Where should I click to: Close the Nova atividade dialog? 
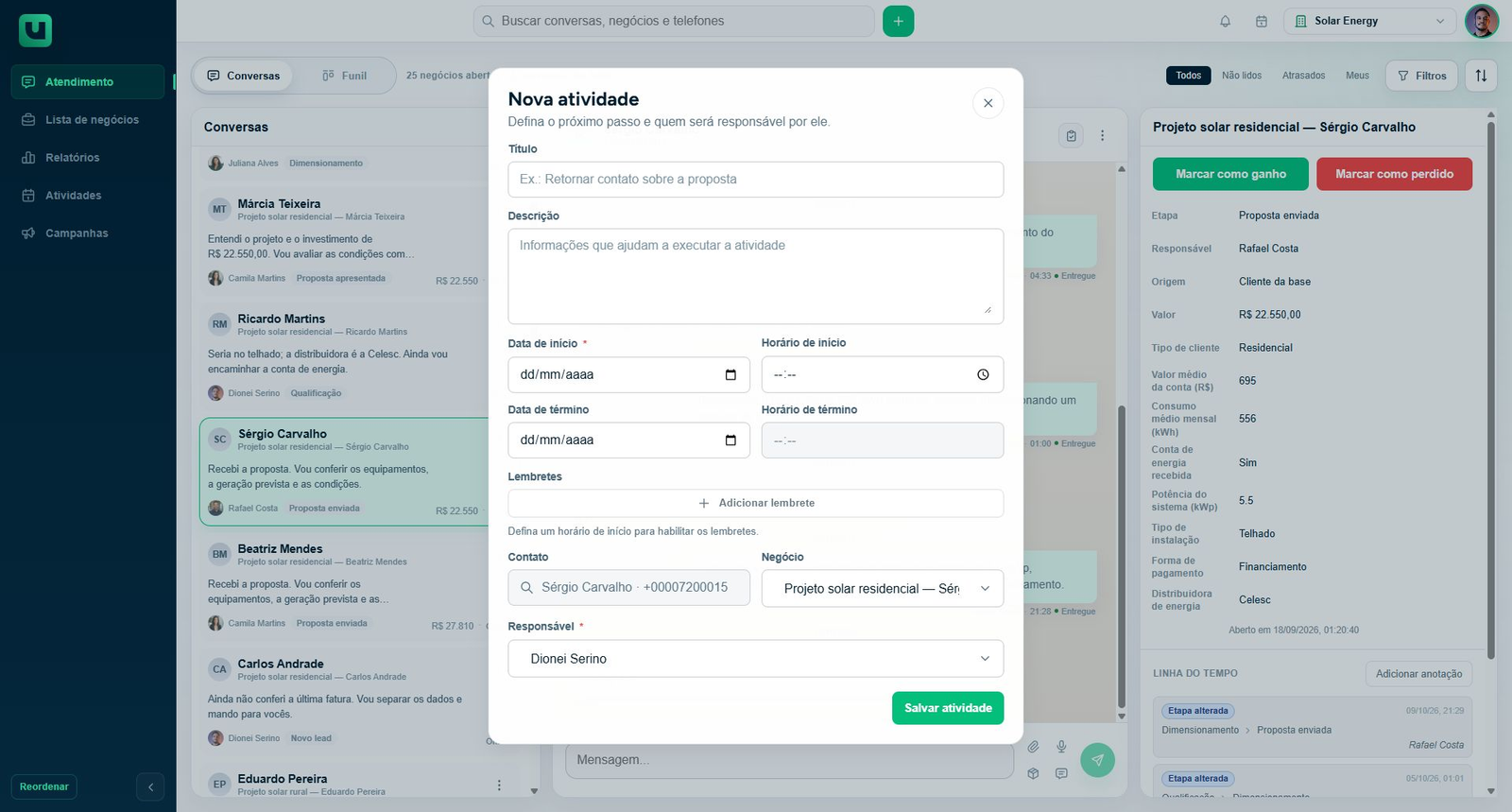pos(988,103)
